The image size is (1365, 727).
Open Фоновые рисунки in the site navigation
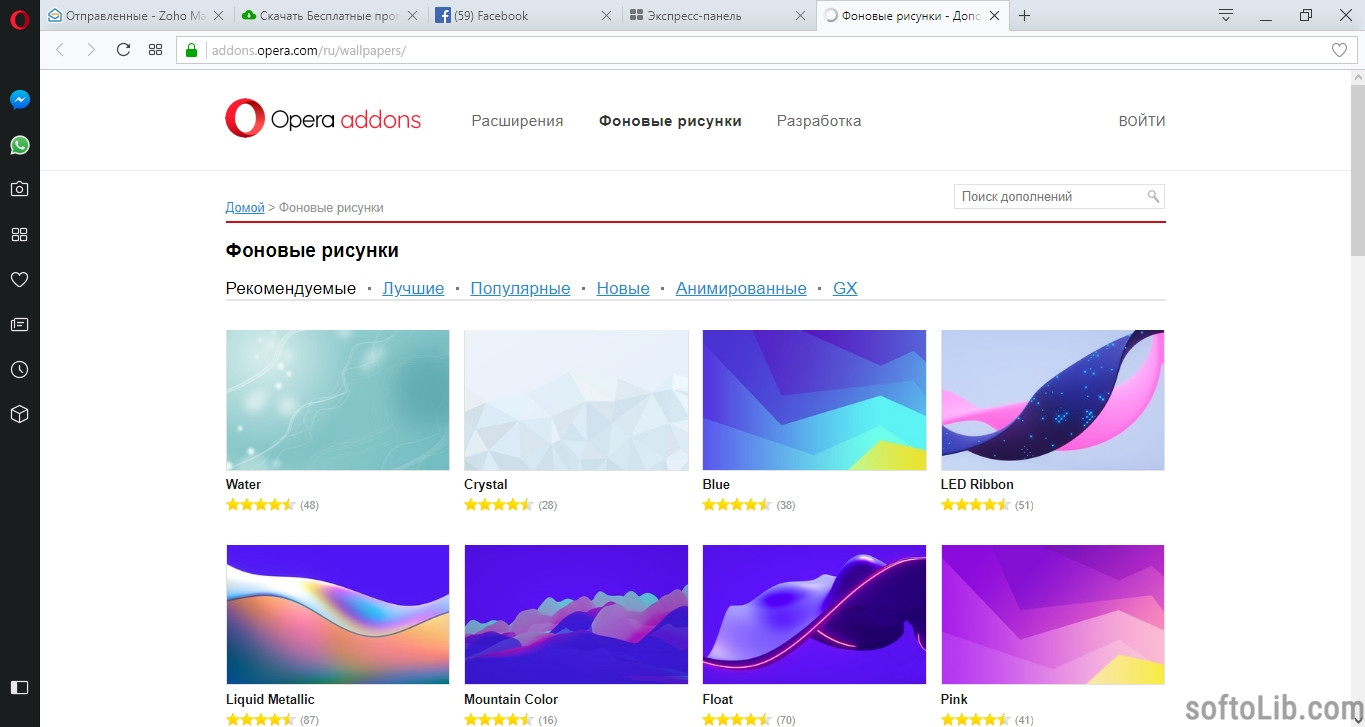pyautogui.click(x=670, y=121)
